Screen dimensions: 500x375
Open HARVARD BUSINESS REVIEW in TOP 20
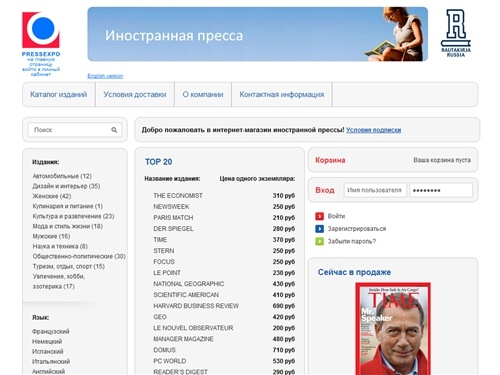click(x=196, y=306)
